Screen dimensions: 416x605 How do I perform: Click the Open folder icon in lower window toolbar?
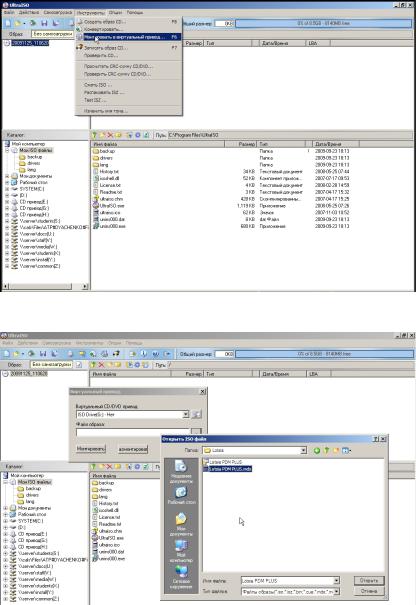tap(17, 353)
